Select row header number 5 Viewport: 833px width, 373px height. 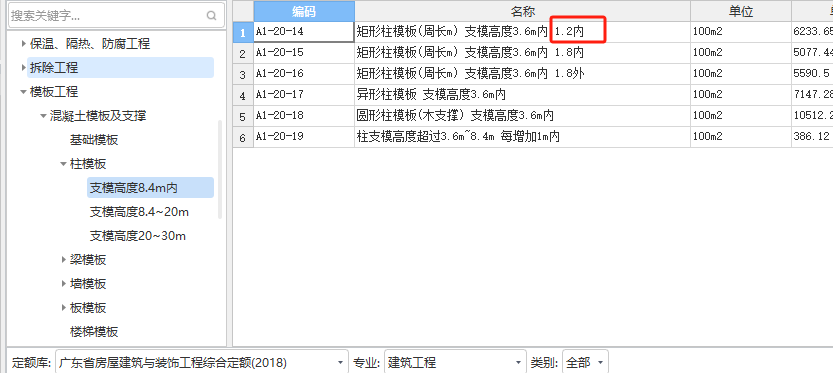point(243,116)
